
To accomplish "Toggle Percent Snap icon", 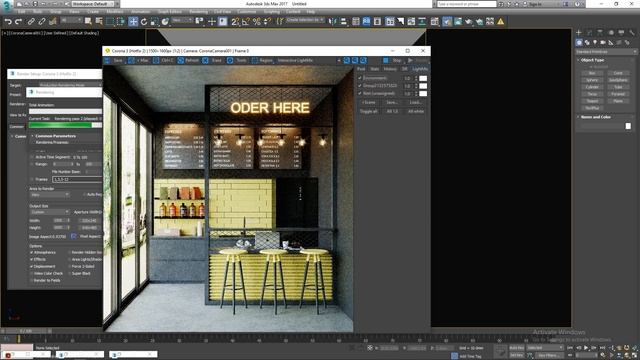I will [256, 21].
